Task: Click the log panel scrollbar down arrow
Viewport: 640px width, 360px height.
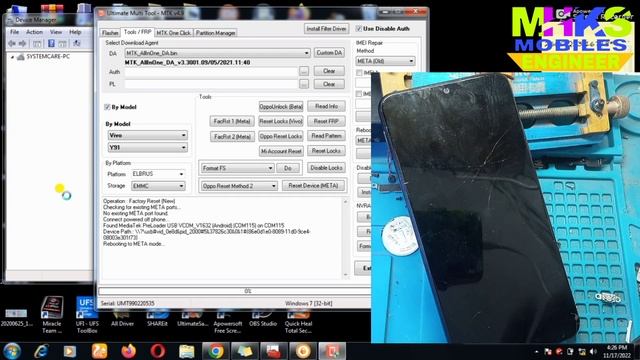Action: click(346, 275)
